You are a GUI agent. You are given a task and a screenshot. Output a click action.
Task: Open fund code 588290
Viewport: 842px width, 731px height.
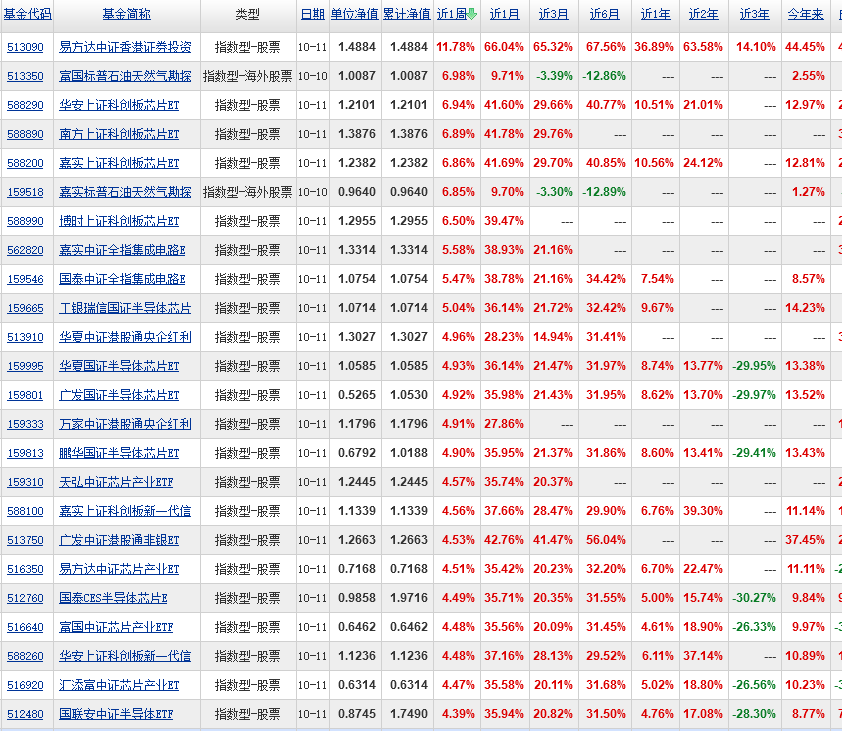[25, 105]
